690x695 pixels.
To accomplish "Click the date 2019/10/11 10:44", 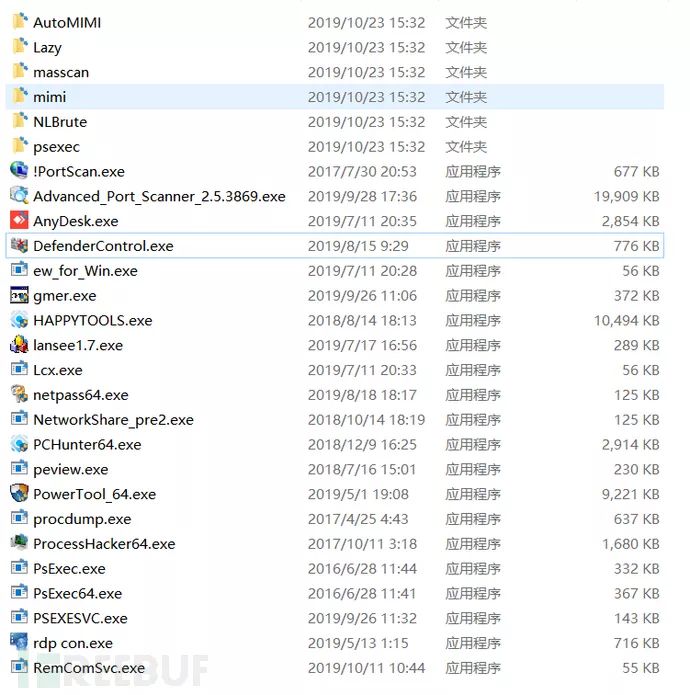I will 366,668.
